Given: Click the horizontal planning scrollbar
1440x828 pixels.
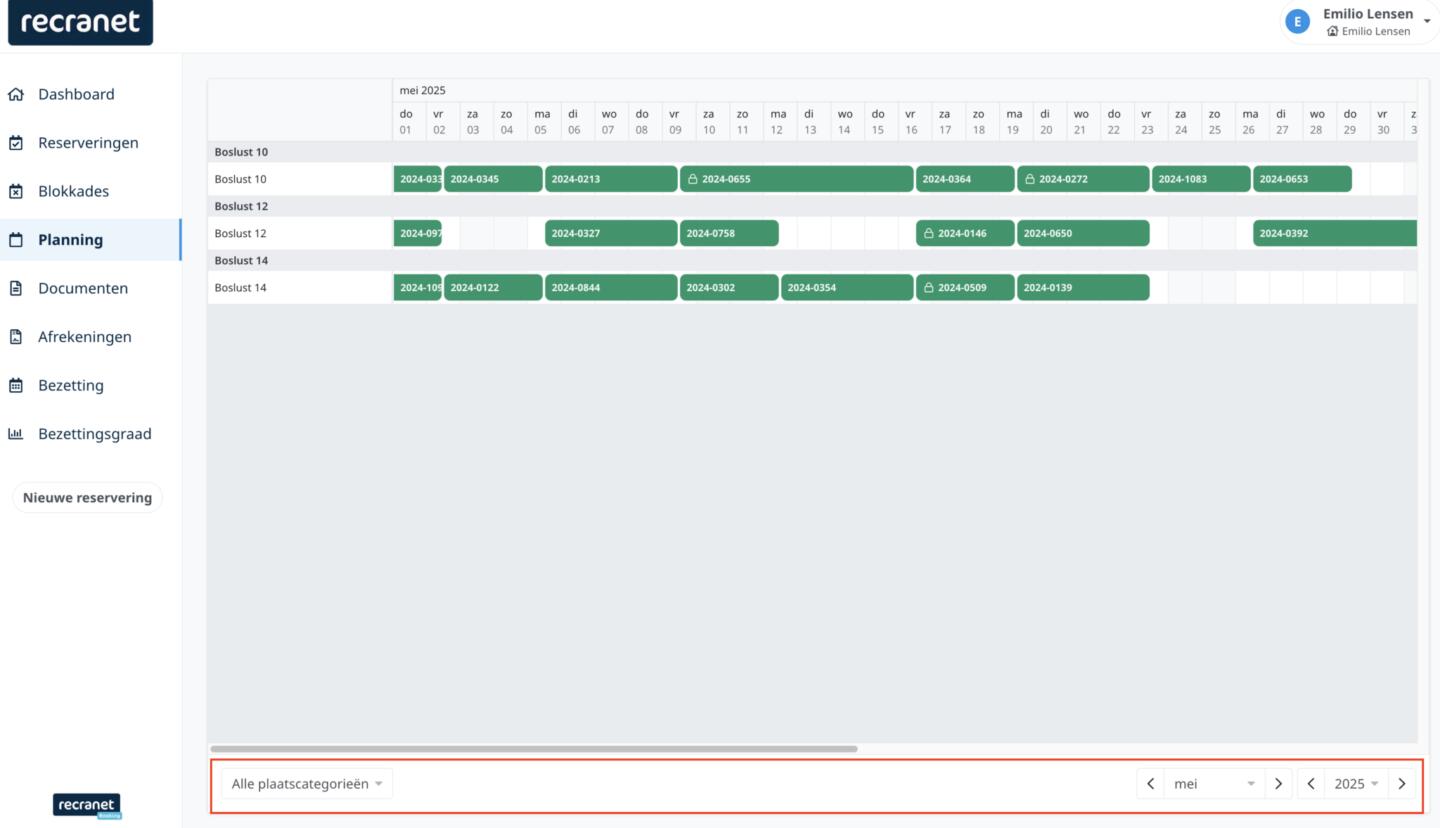Looking at the screenshot, I should [533, 749].
